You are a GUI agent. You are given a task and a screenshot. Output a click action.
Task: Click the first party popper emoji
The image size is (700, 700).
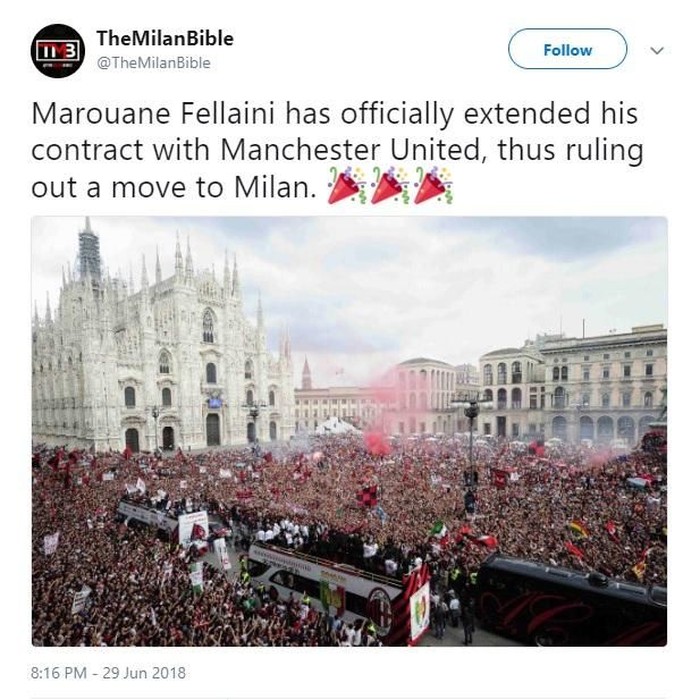(x=346, y=186)
